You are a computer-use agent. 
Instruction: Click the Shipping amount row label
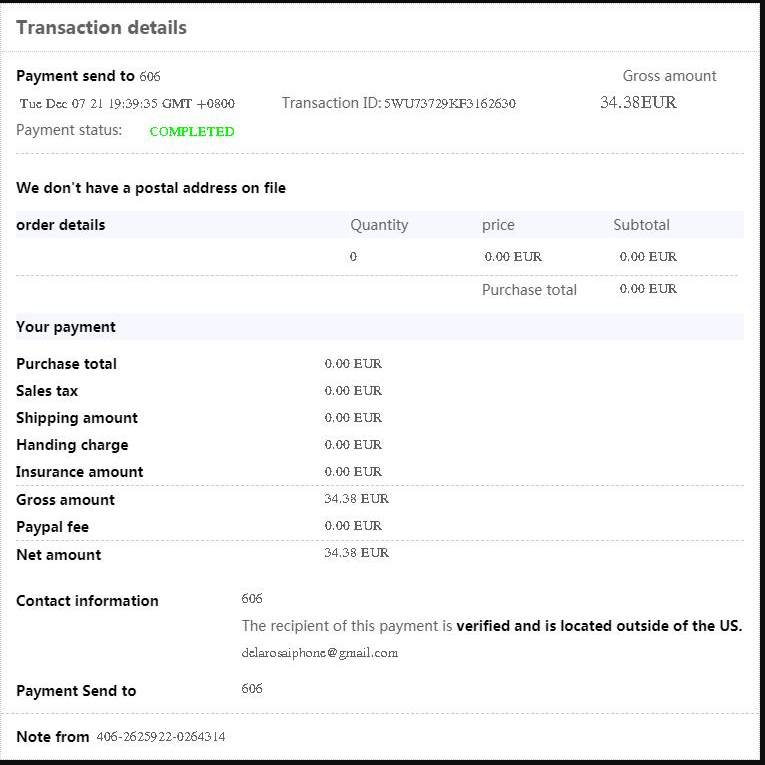pos(77,418)
